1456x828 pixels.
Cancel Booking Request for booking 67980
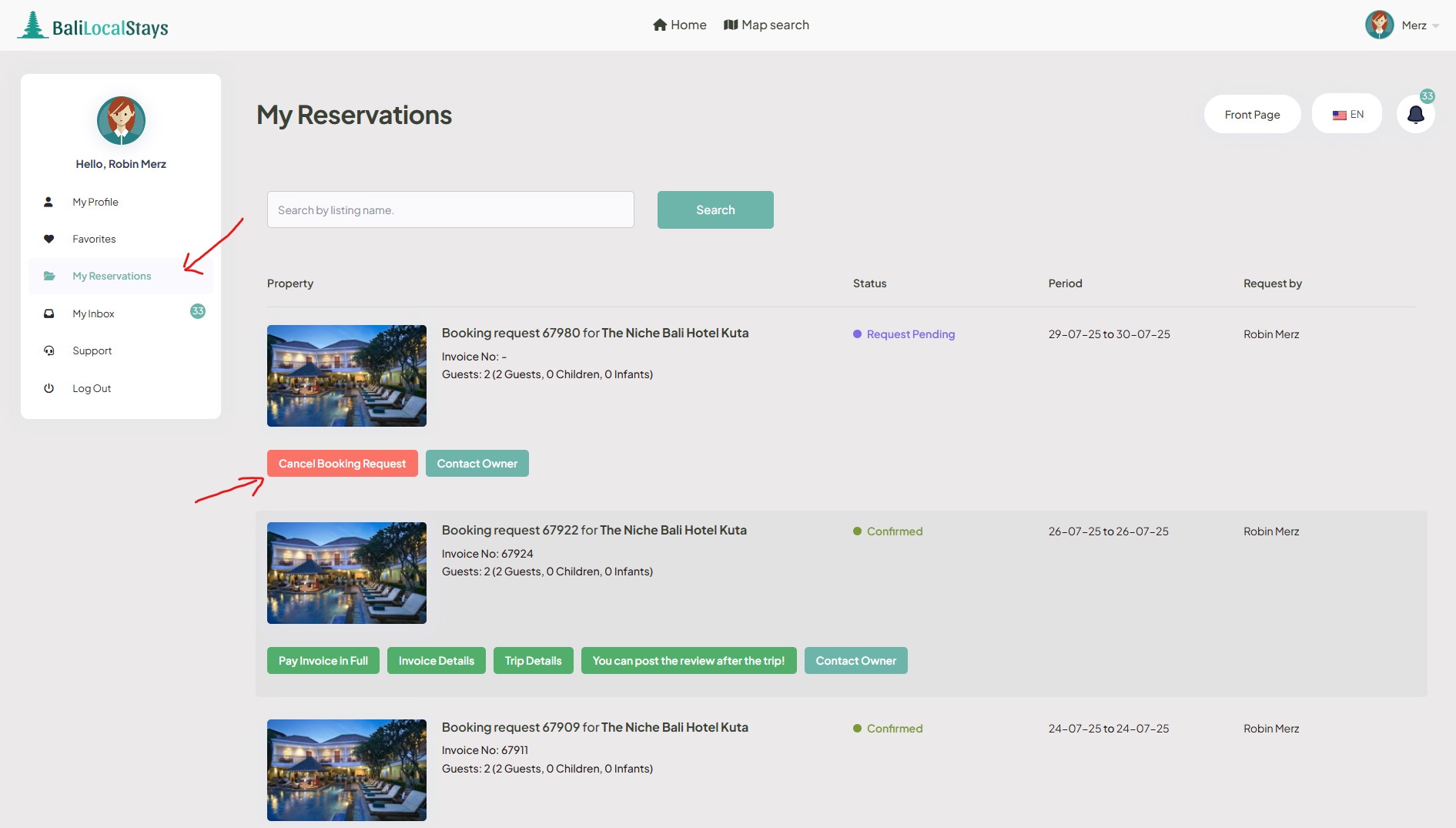[x=342, y=463]
